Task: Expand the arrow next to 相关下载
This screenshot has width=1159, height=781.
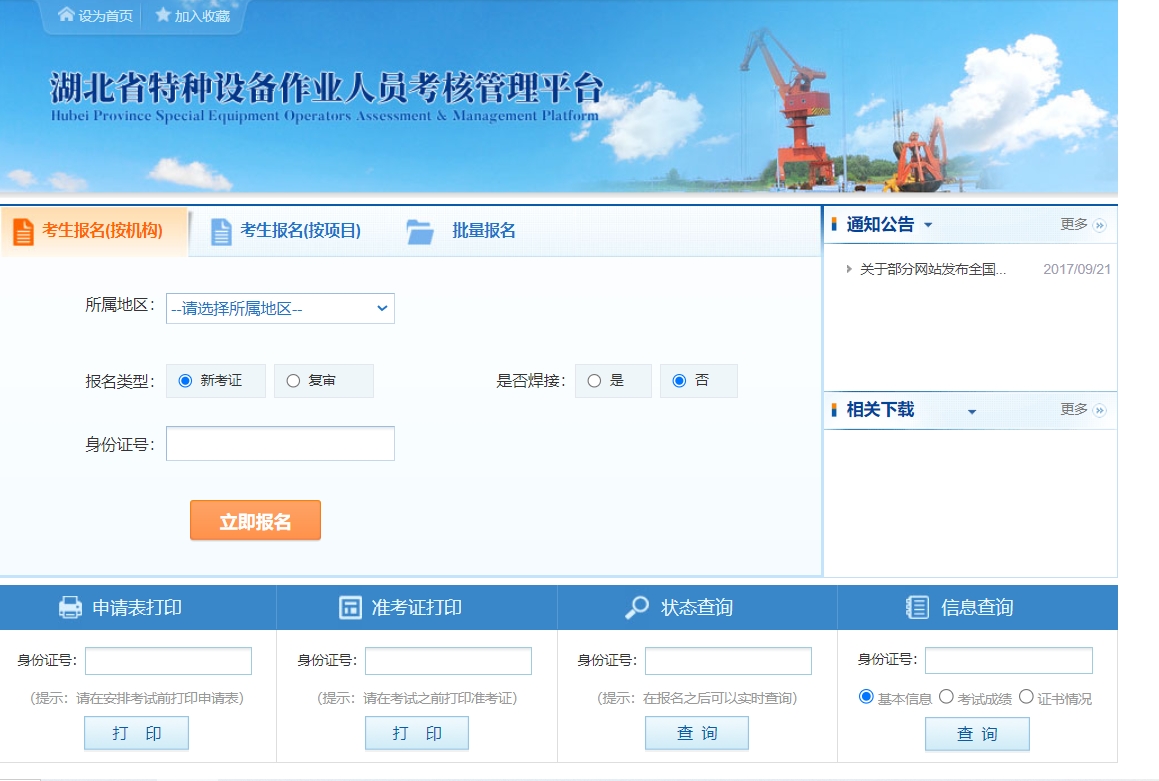Action: pos(972,412)
